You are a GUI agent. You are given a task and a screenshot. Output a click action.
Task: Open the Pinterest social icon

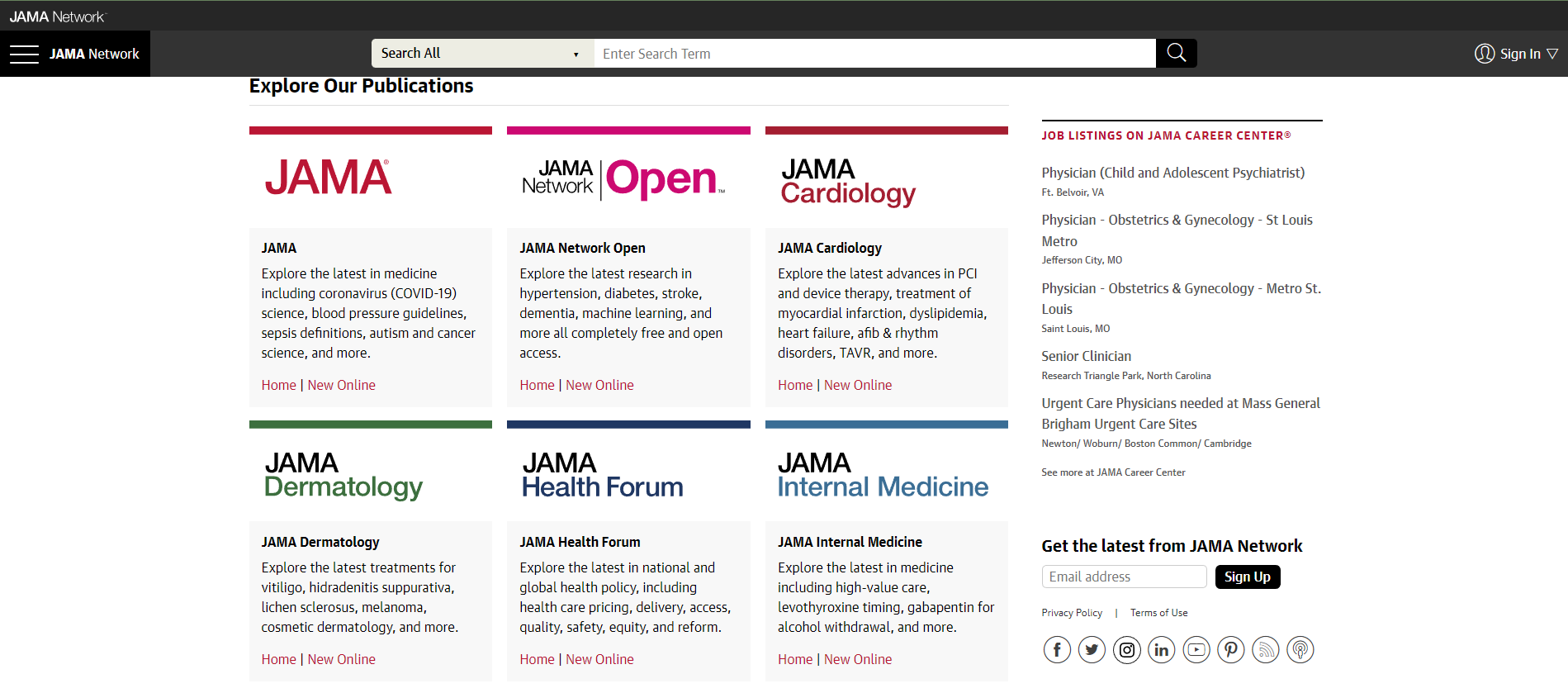click(1231, 650)
